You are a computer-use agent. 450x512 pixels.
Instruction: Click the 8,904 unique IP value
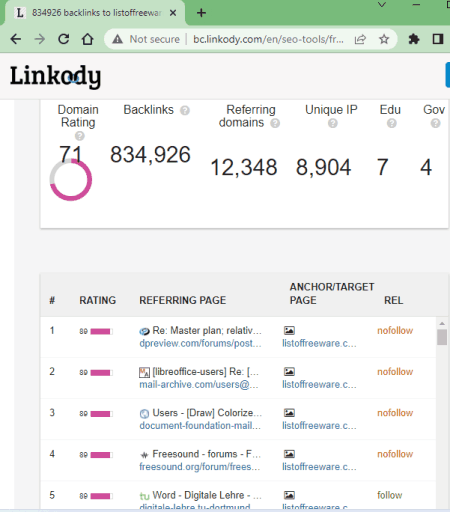coord(323,167)
